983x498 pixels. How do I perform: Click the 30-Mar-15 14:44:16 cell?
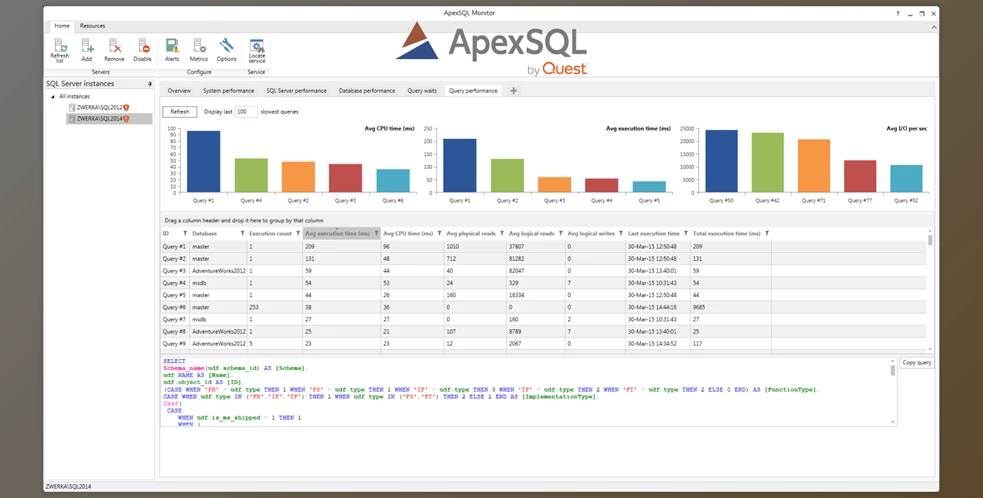tap(658, 307)
